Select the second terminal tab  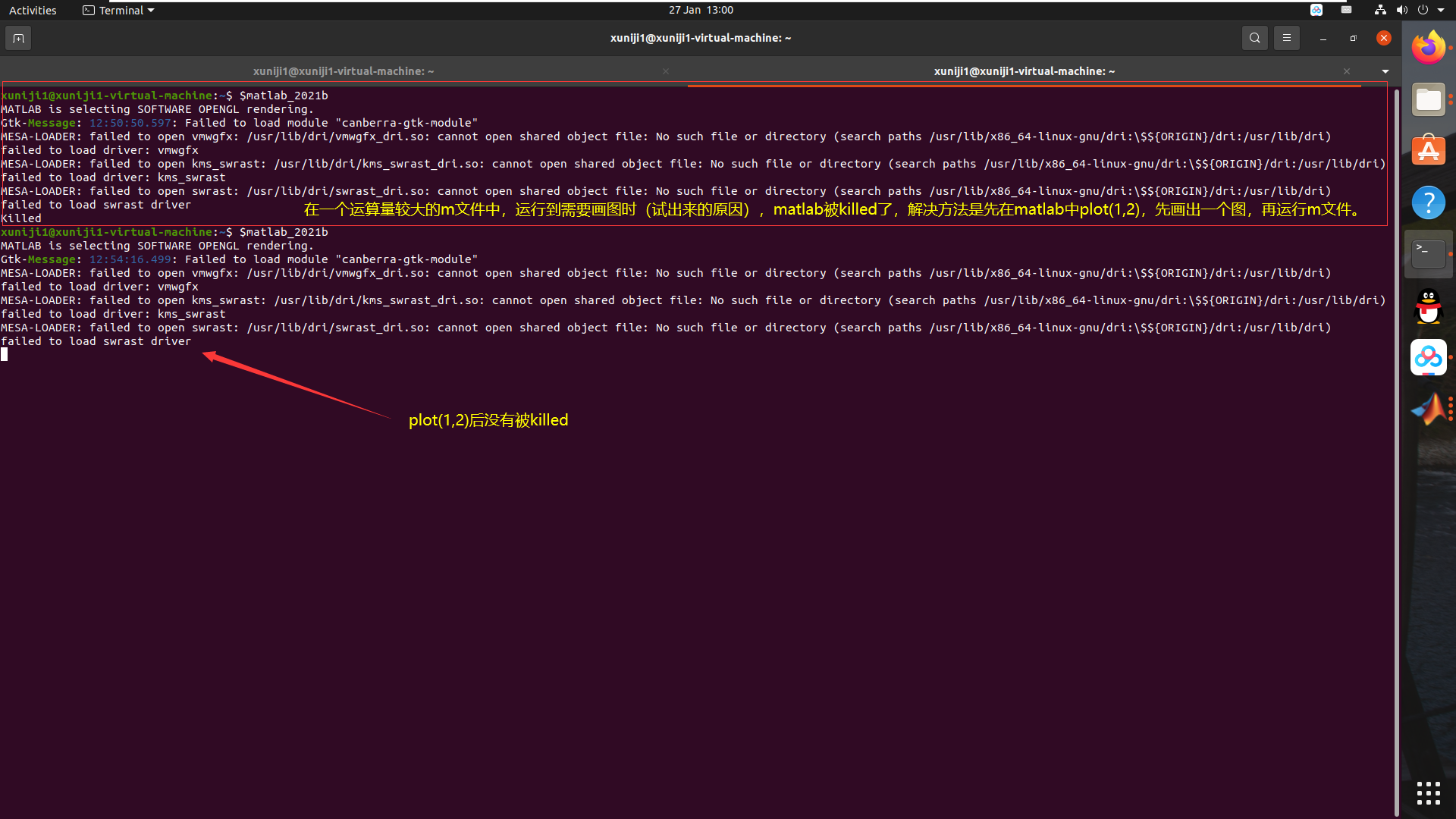pos(1024,71)
